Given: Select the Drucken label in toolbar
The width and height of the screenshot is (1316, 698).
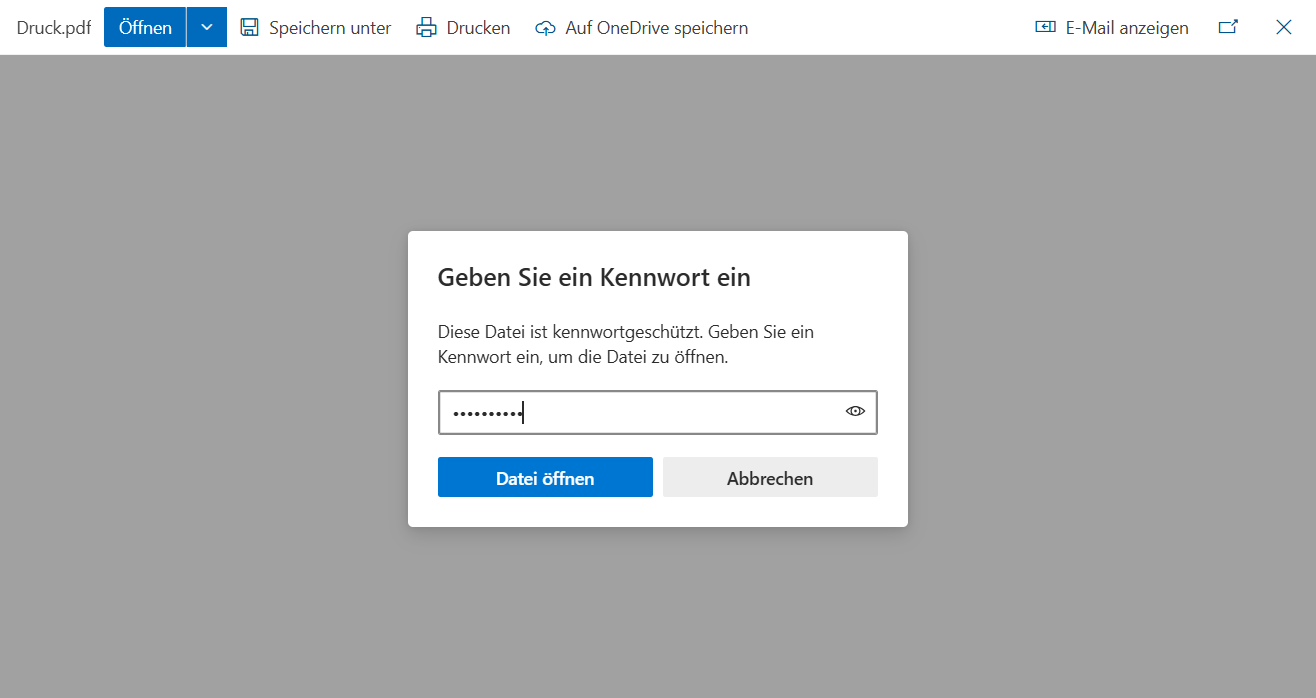Looking at the screenshot, I should pyautogui.click(x=478, y=28).
